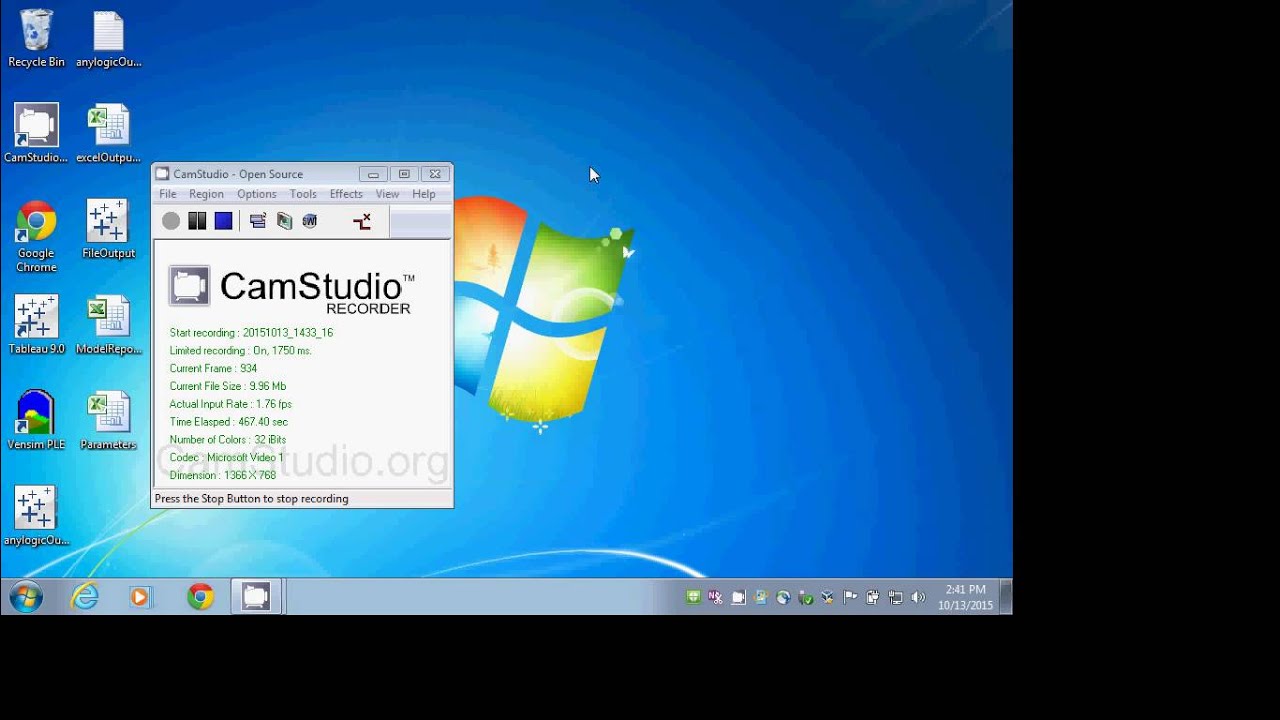Screen dimensions: 1280x720
Task: Stop recording with the blue square button
Action: point(223,221)
